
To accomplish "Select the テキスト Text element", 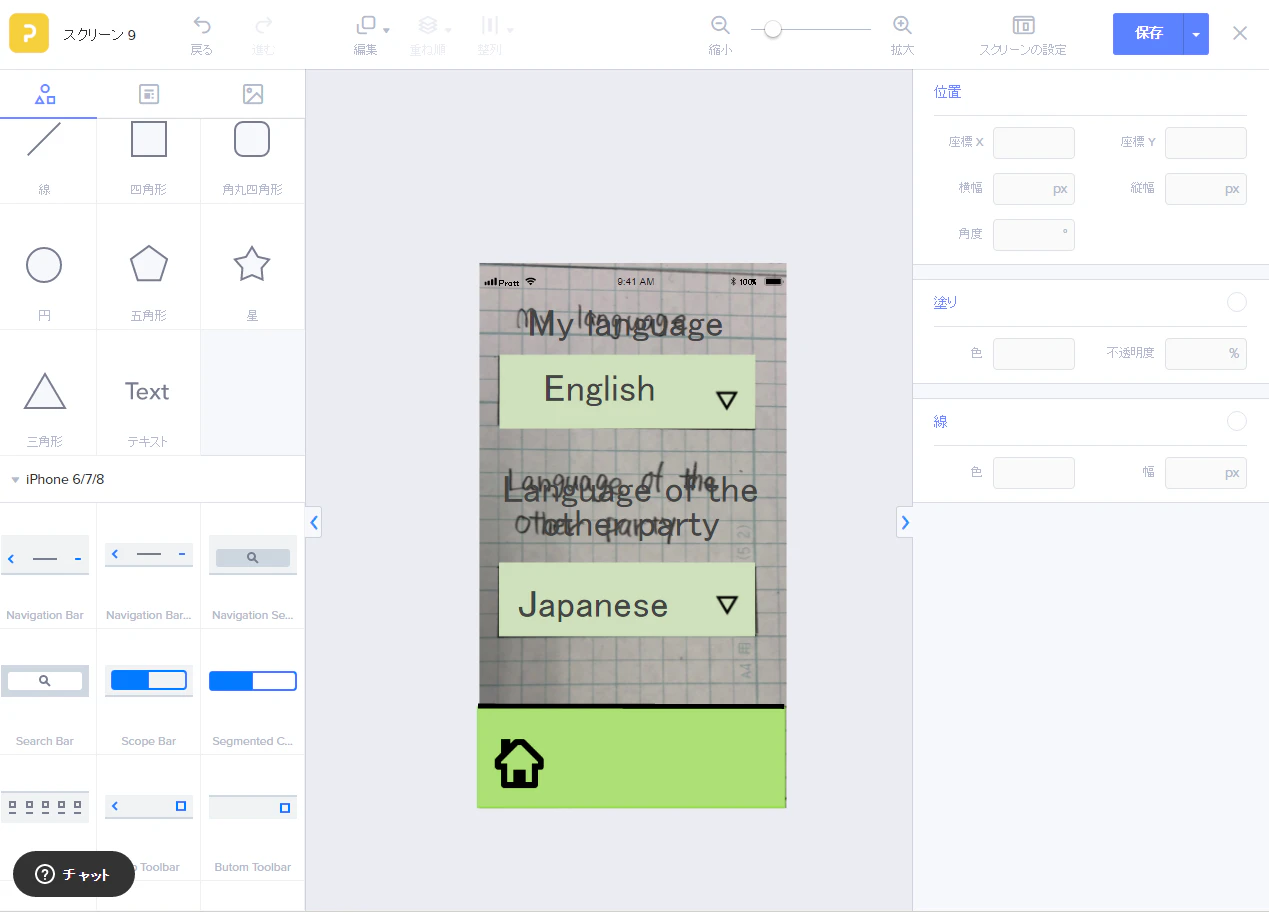I will pyautogui.click(x=148, y=393).
